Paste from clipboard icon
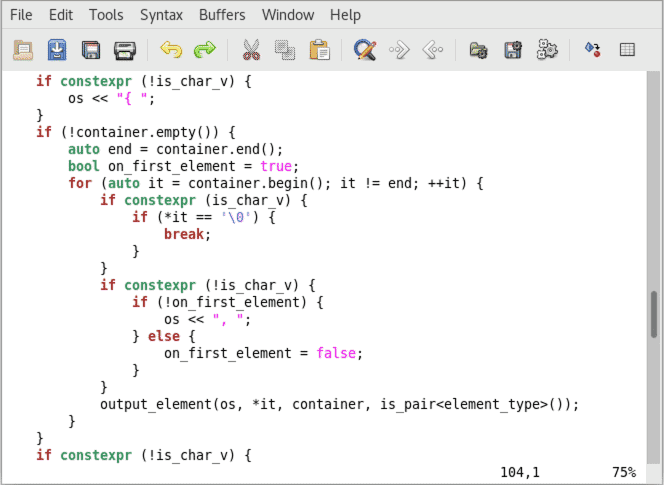 click(319, 49)
